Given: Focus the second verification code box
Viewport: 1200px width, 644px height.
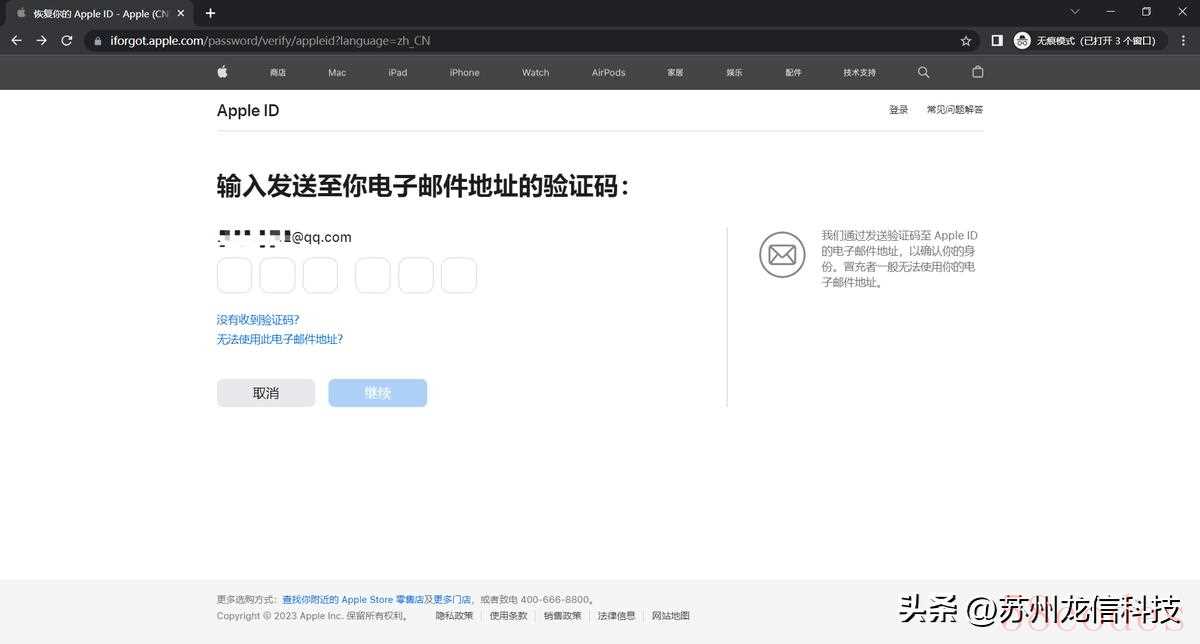Looking at the screenshot, I should (x=278, y=275).
